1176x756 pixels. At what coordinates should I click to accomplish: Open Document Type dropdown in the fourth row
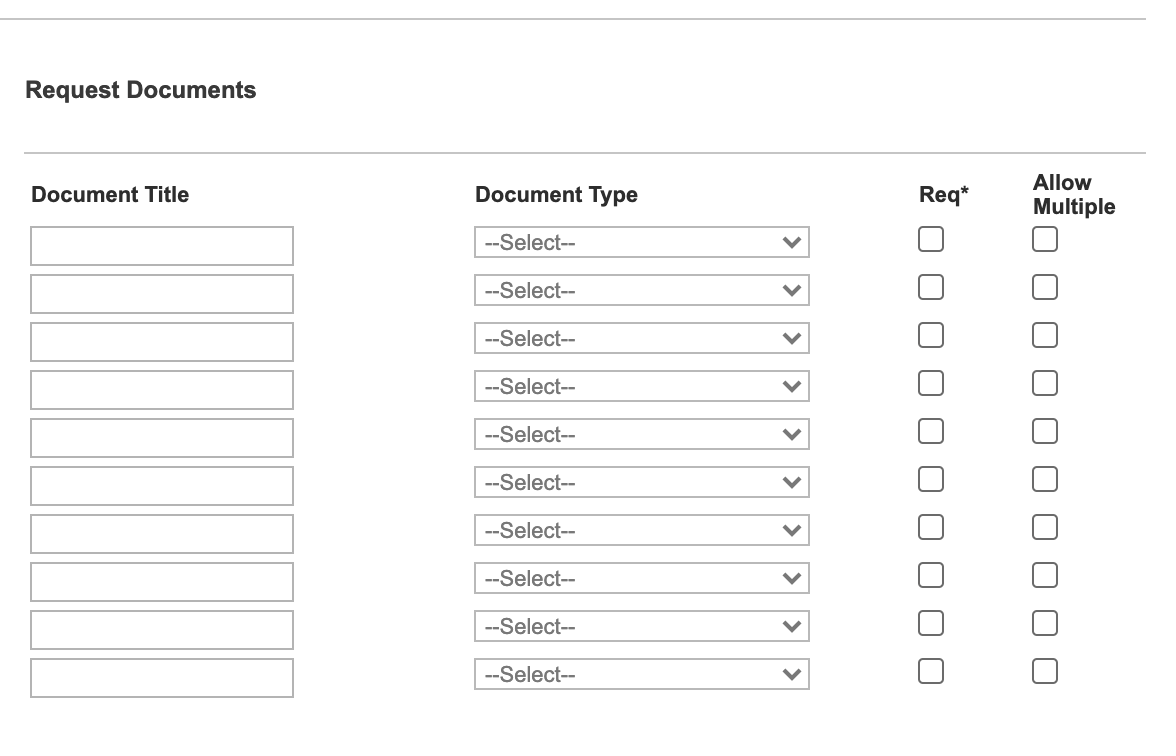(x=641, y=387)
